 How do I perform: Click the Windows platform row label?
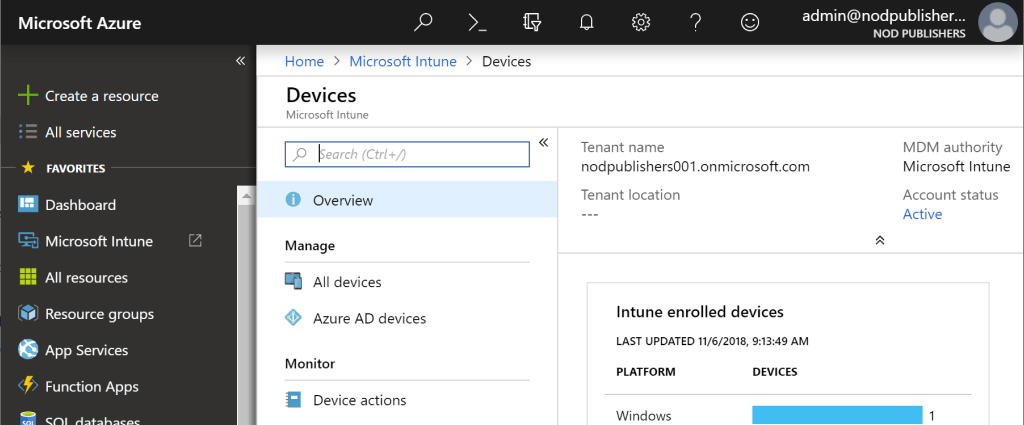point(643,415)
